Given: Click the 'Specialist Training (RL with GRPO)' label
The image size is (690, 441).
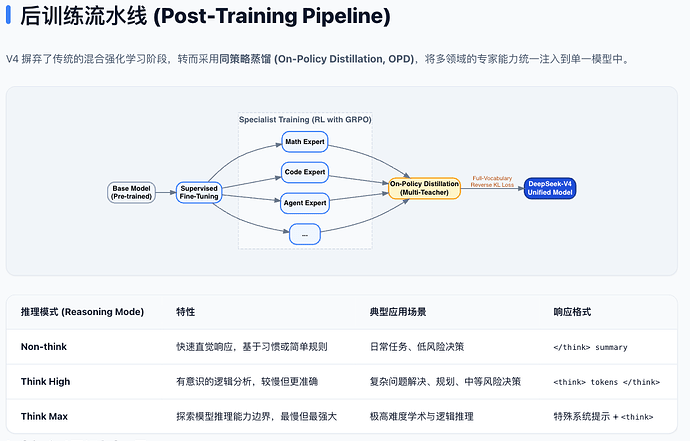Looking at the screenshot, I should [x=305, y=120].
